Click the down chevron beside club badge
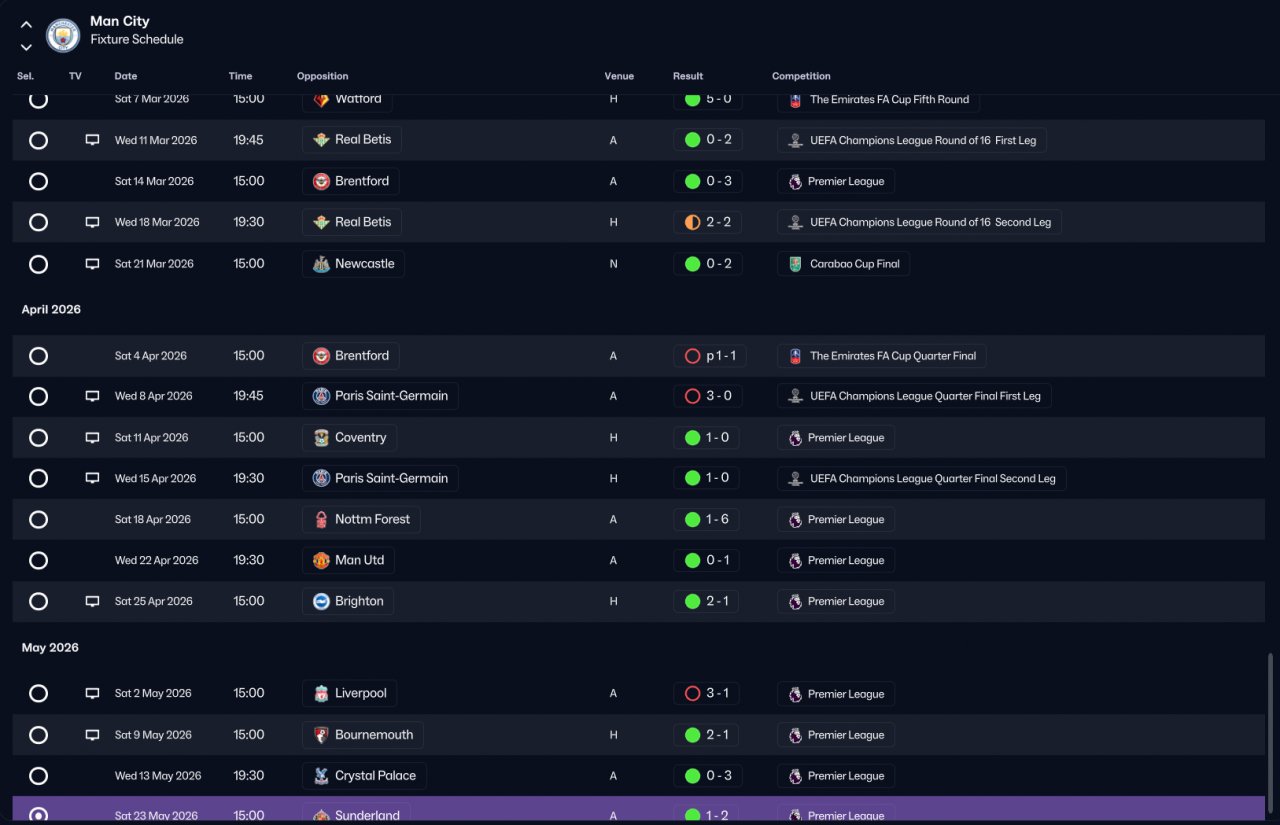The image size is (1280, 825). click(26, 47)
